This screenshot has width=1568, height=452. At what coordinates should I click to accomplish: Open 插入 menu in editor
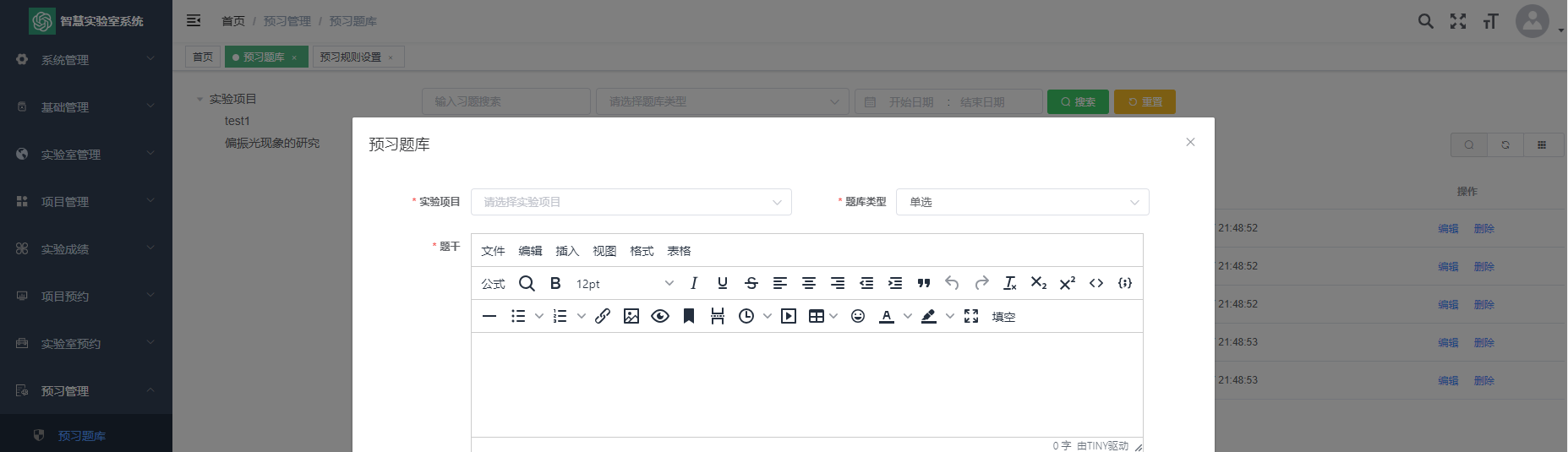567,251
